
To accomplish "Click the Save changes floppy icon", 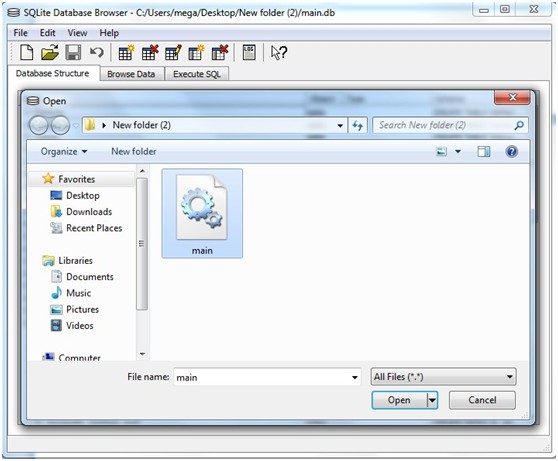I will pos(73,53).
